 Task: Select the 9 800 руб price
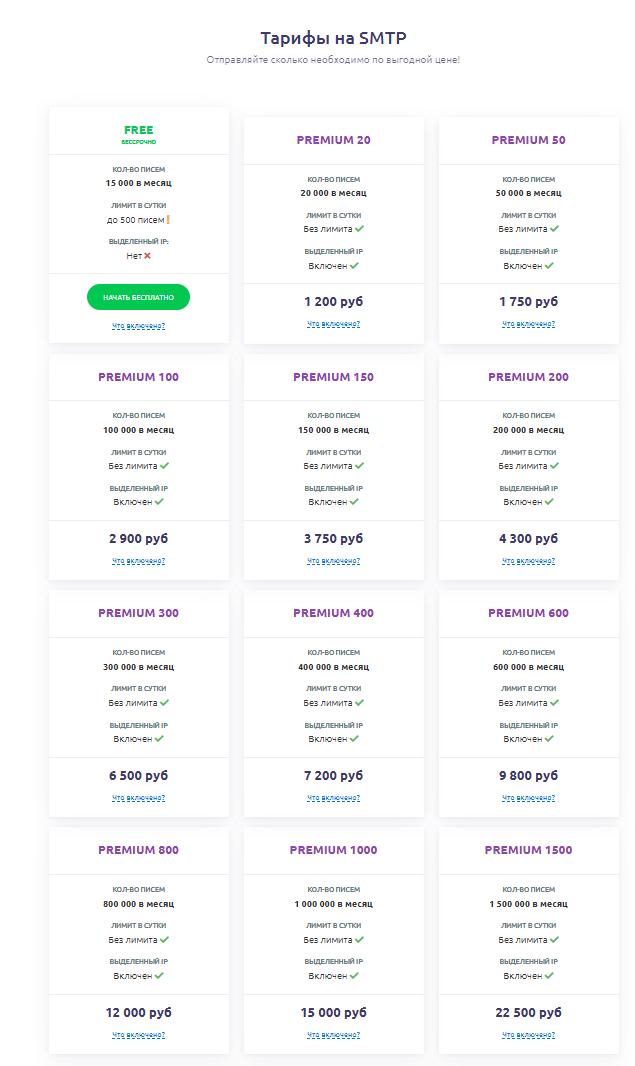528,776
